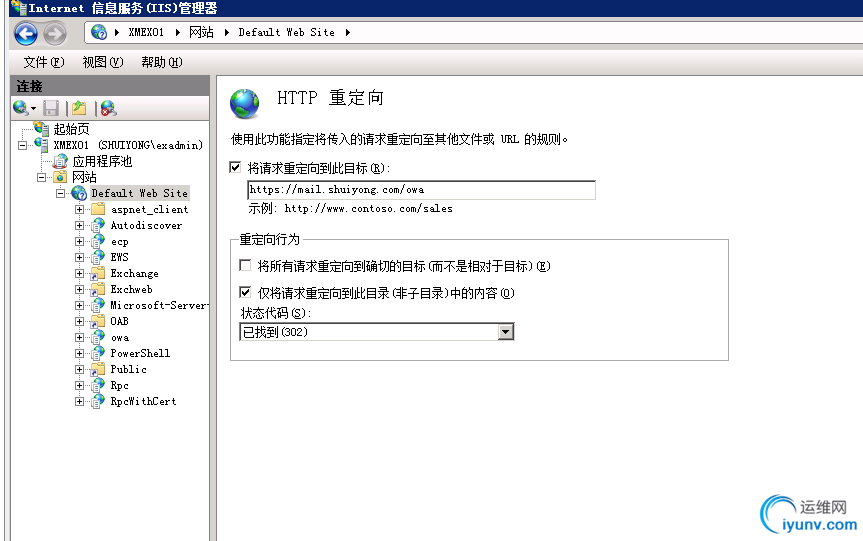
Task: Collapse the Default Web Site node
Action: 61,193
